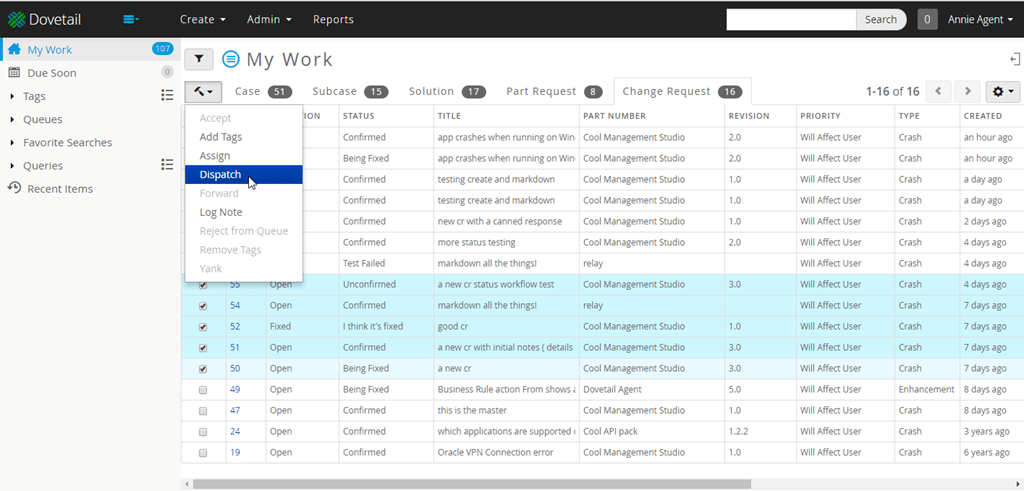The height and width of the screenshot is (491, 1024).
Task: Select the Change Request tab
Action: pos(682,91)
